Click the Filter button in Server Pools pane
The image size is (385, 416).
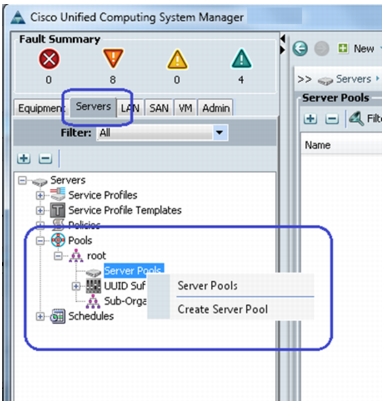365,118
